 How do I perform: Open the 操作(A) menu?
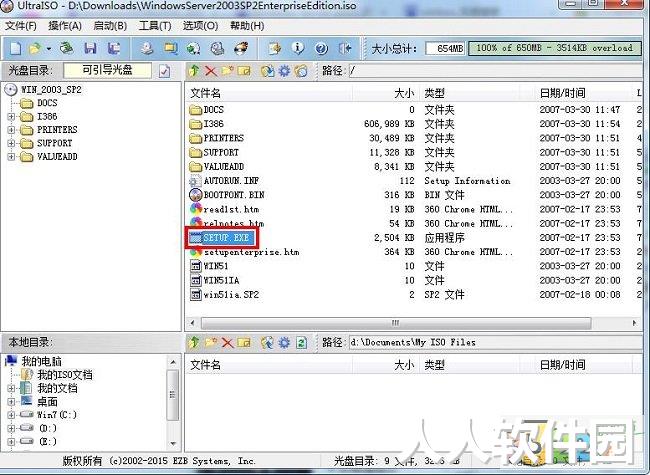tap(65, 26)
